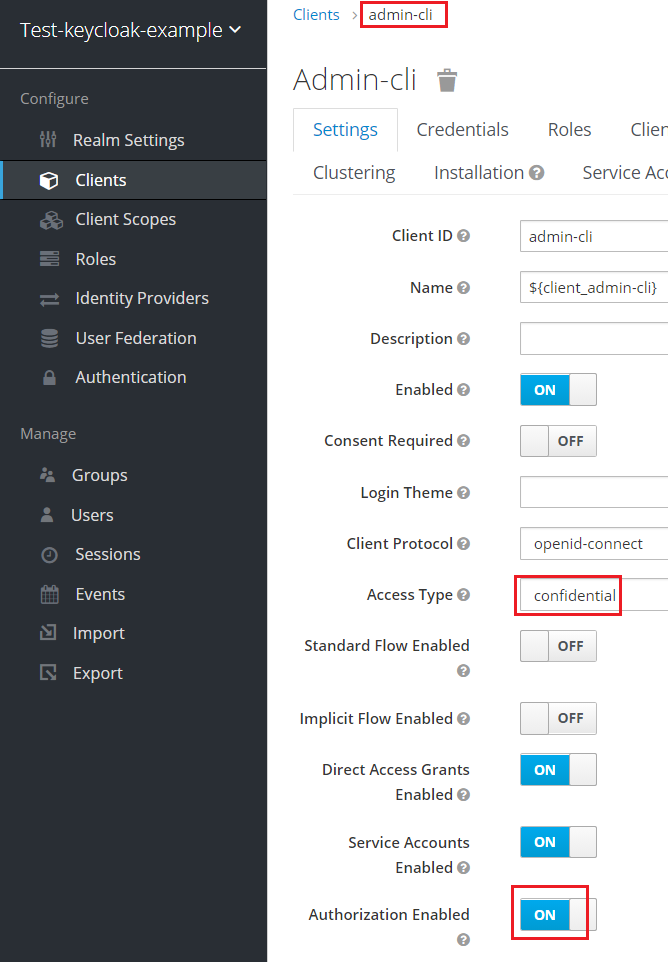Switch to the Roles tab

pyautogui.click(x=569, y=129)
